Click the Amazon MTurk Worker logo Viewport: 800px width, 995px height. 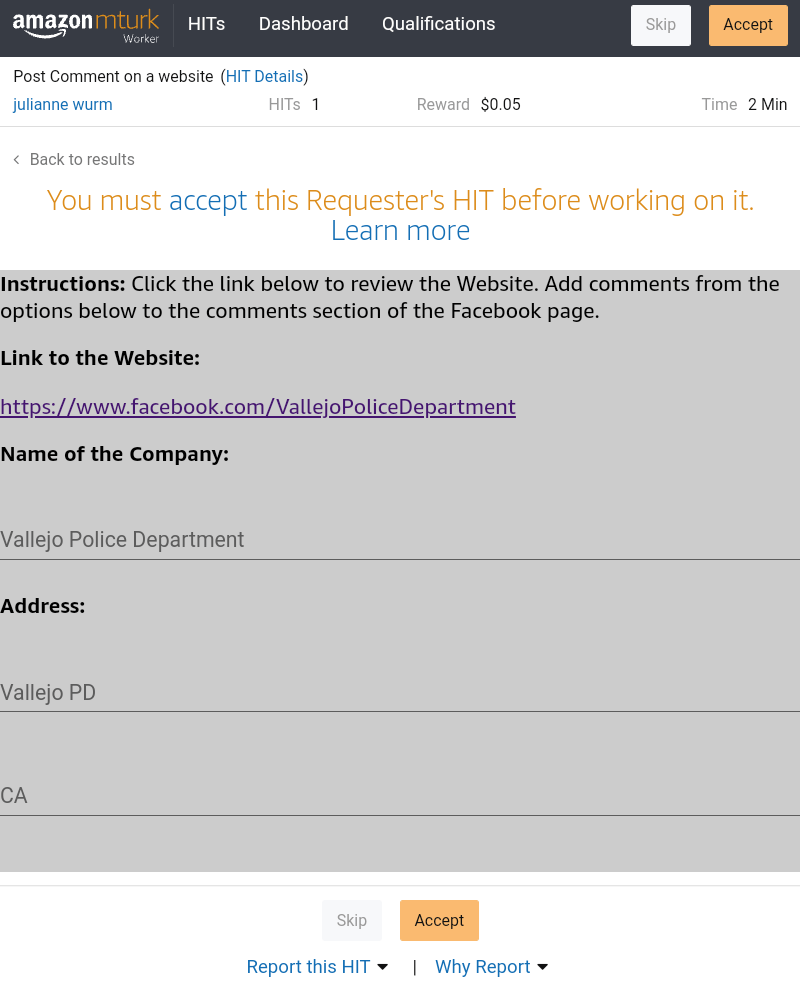[86, 26]
